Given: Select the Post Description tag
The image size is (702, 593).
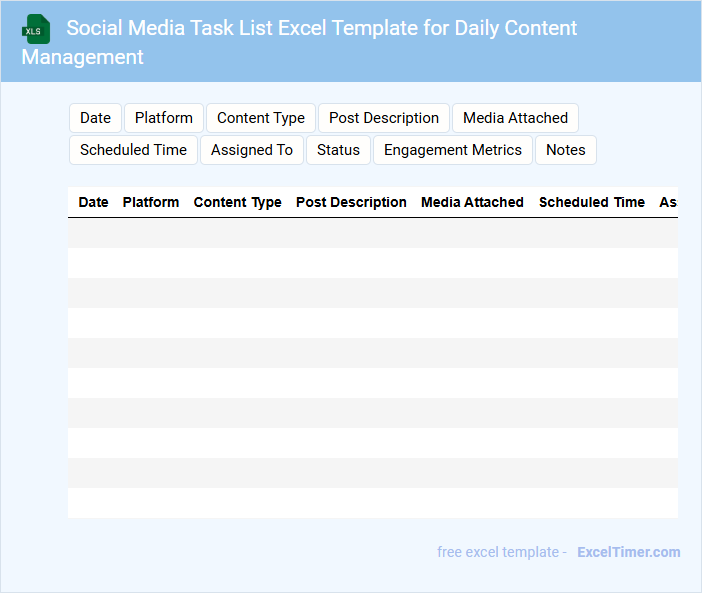Looking at the screenshot, I should pos(384,118).
